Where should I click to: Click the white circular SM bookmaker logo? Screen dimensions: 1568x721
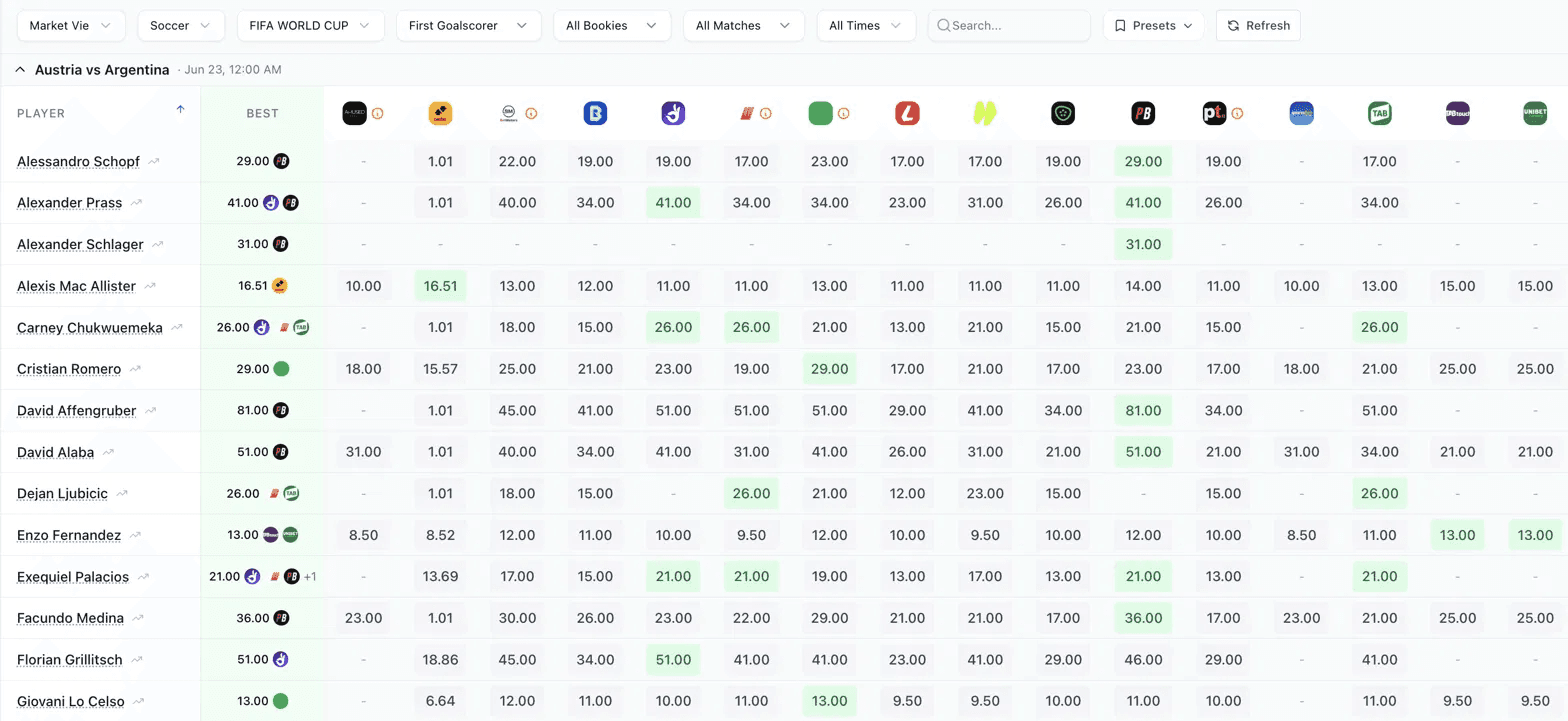[x=509, y=114]
